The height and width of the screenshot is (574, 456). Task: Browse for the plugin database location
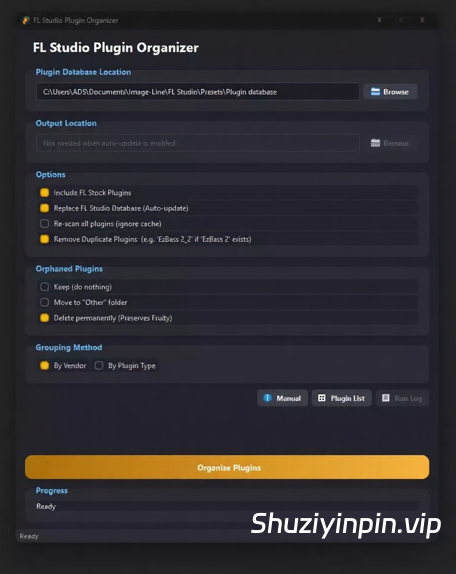390,92
